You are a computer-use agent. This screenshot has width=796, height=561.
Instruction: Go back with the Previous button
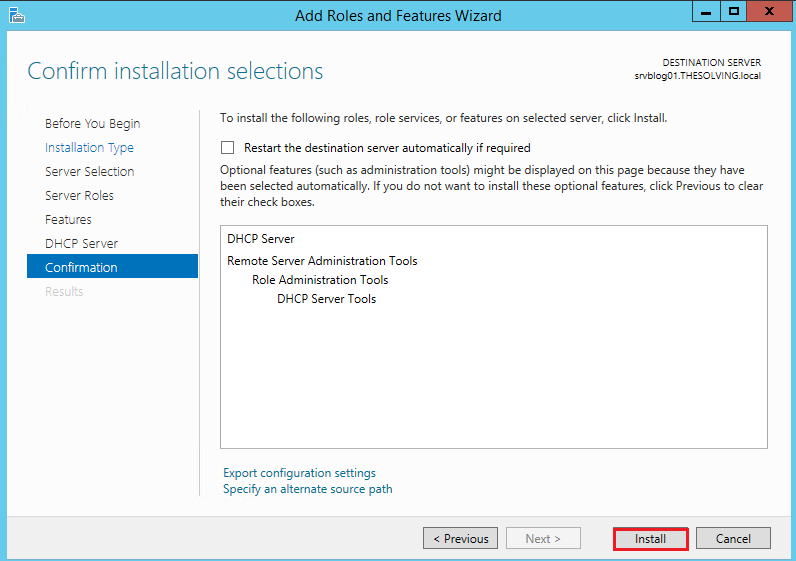tap(460, 539)
